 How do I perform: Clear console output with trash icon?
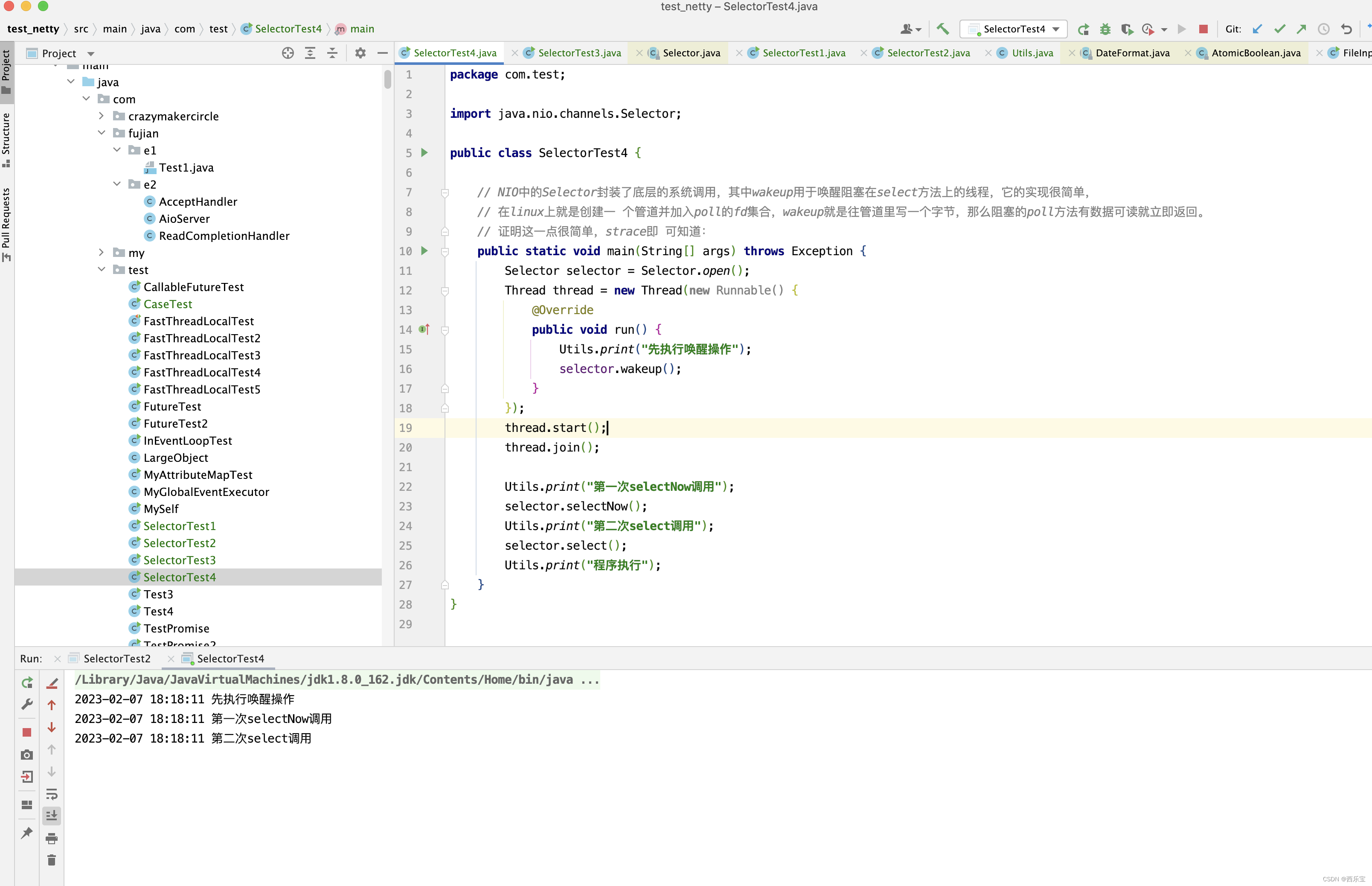click(x=51, y=860)
